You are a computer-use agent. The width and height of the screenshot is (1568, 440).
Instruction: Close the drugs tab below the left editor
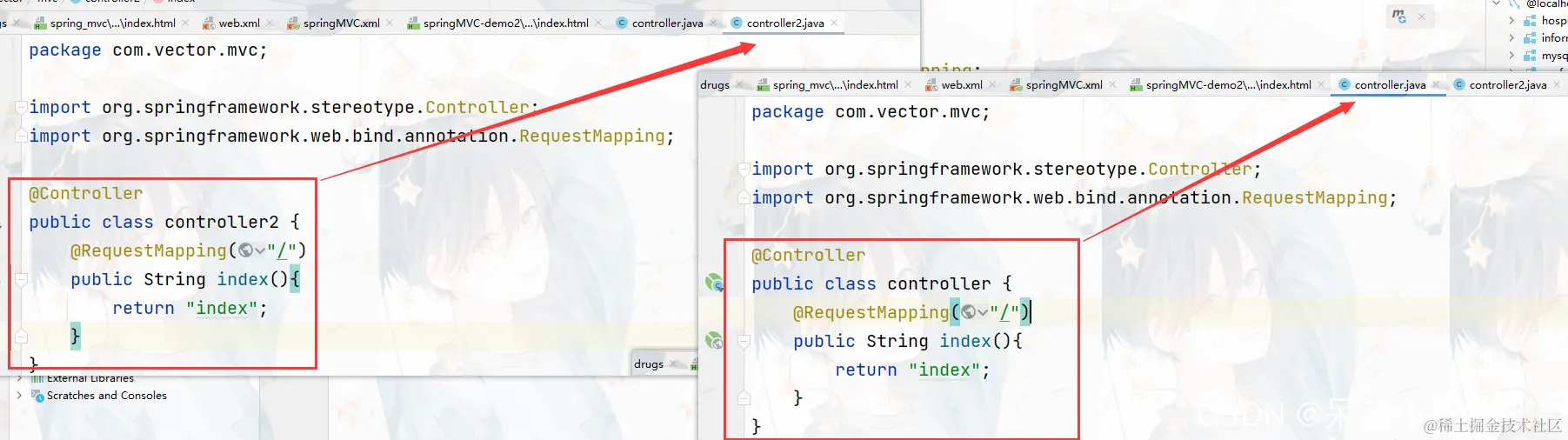click(673, 363)
